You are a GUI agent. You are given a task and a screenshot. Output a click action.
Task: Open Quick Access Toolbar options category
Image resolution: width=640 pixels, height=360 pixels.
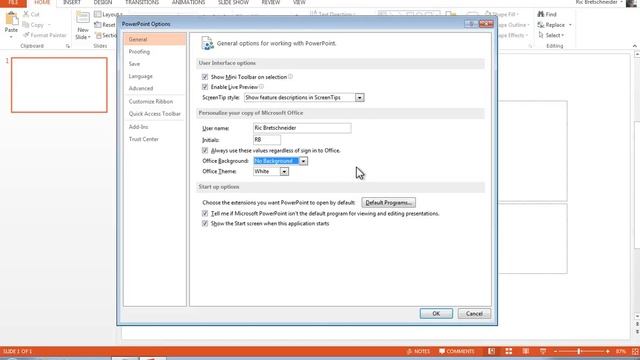[155, 114]
